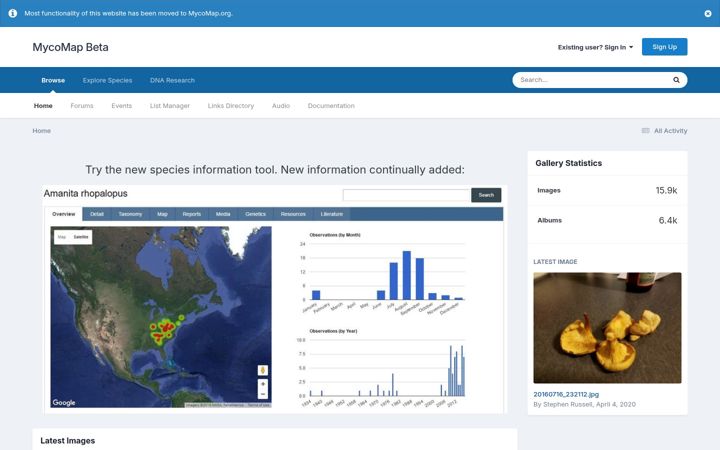Click the Observations (by Month) chart title
The image size is (720, 450).
coord(335,235)
